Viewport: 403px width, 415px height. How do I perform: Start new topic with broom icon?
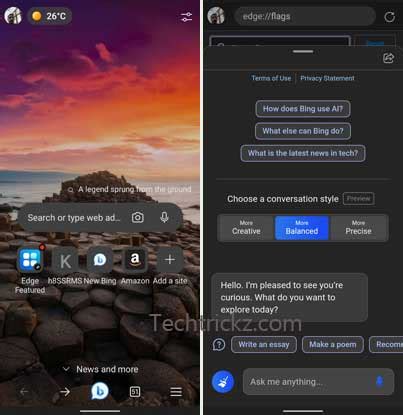click(x=223, y=382)
